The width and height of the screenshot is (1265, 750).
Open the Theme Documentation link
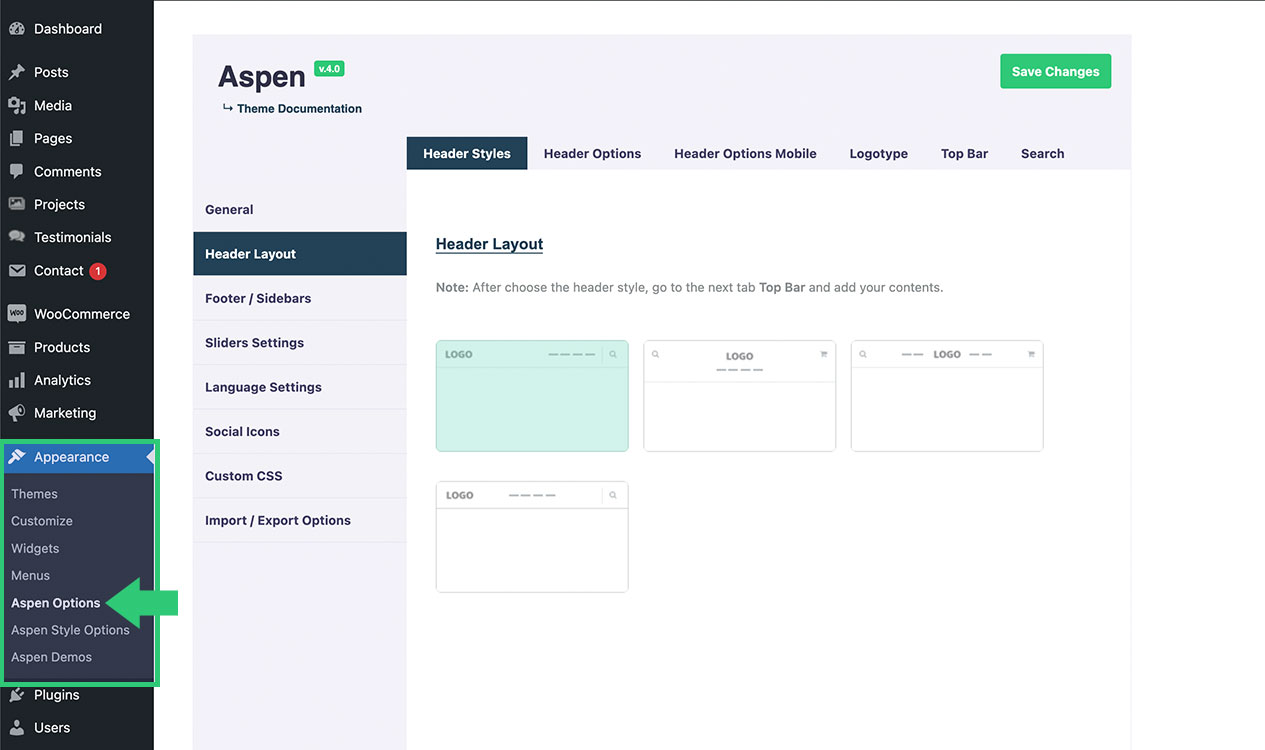tap(299, 109)
